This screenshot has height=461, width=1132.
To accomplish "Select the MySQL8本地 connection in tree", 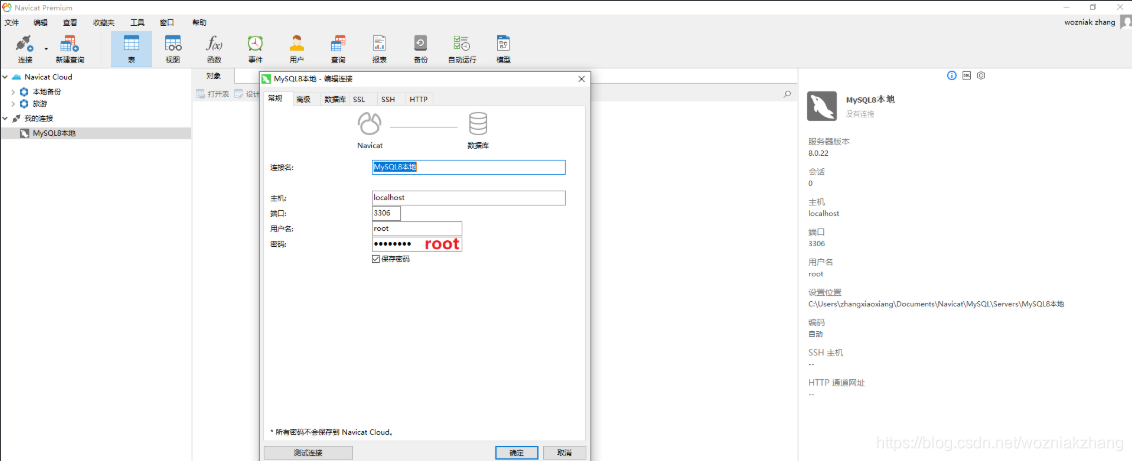I will (x=95, y=133).
